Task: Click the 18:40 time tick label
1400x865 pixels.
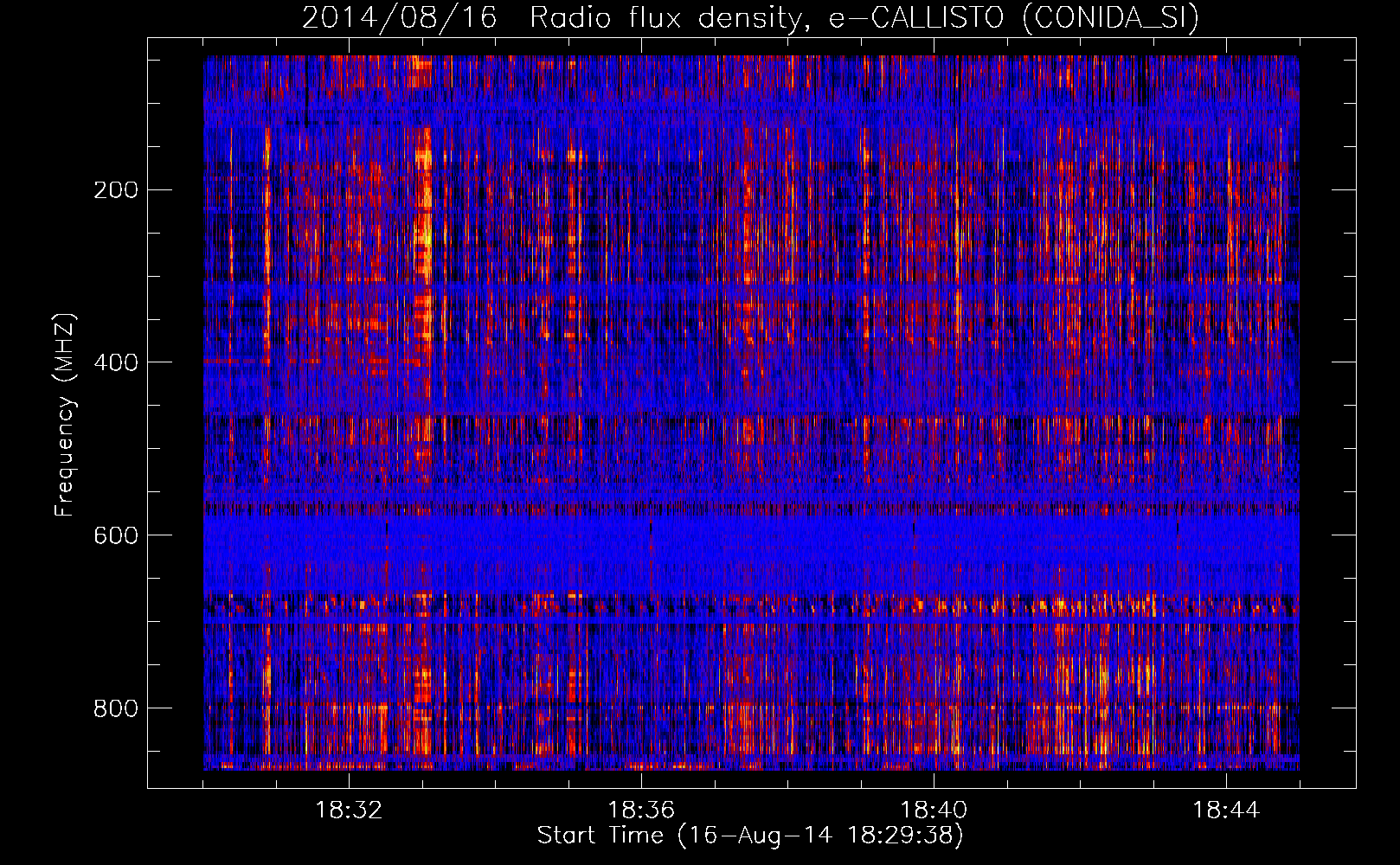Action: [934, 811]
